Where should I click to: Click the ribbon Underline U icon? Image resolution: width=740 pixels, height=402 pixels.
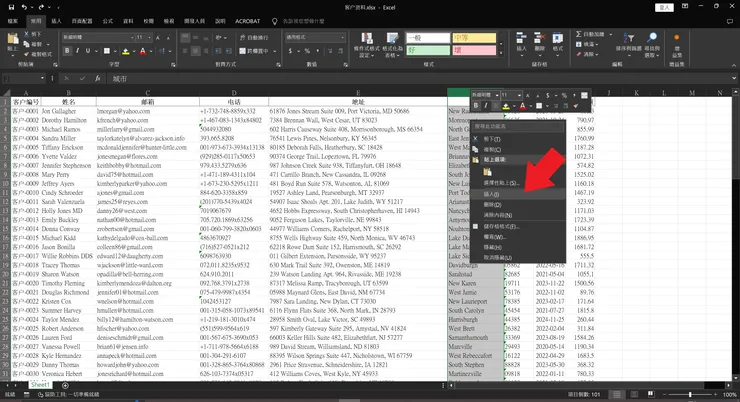click(x=87, y=51)
